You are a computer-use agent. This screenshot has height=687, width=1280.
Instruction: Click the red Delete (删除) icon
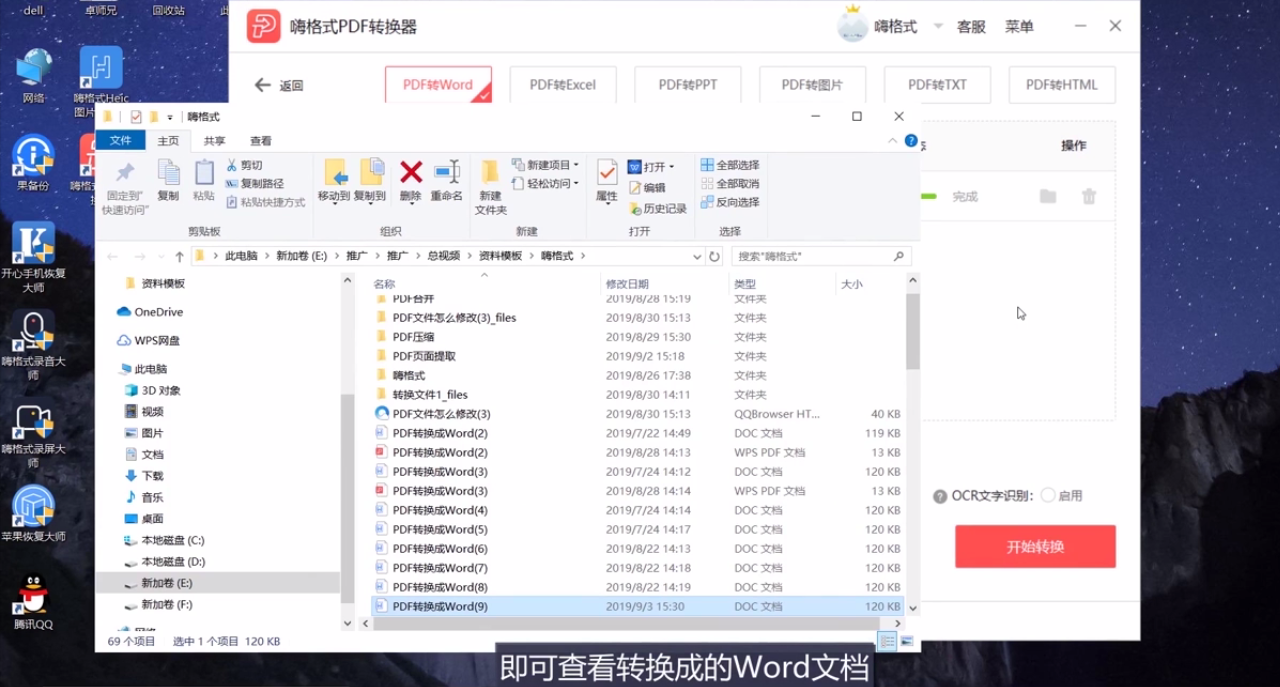[410, 172]
